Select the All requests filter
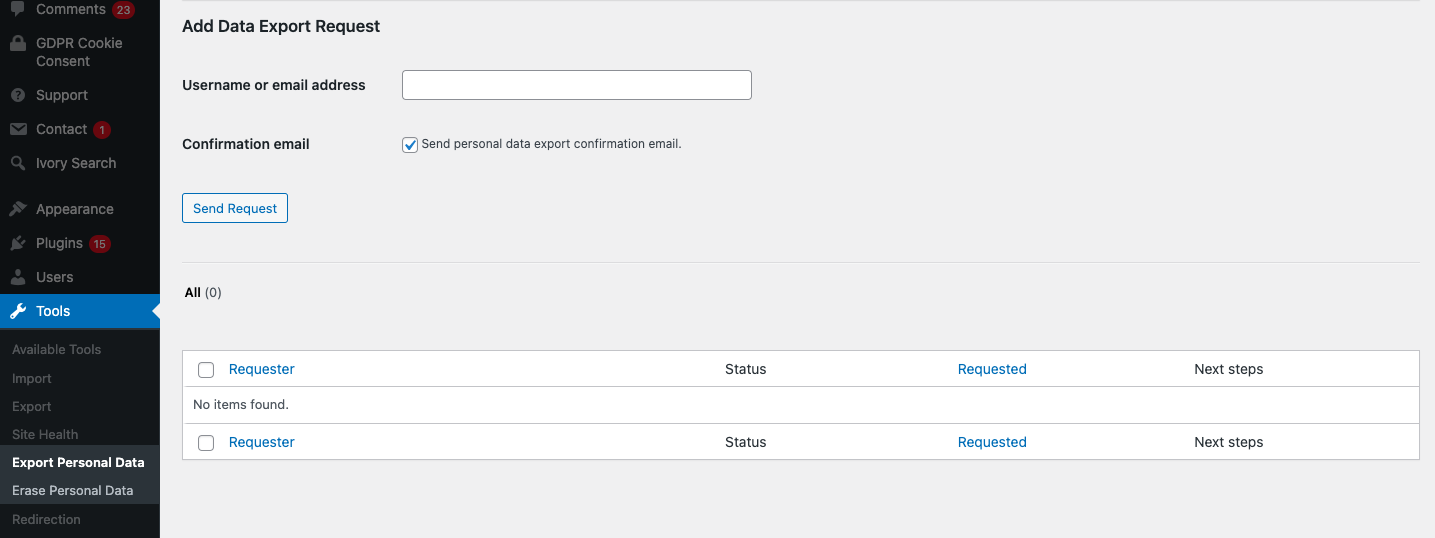1435x538 pixels. [x=193, y=292]
